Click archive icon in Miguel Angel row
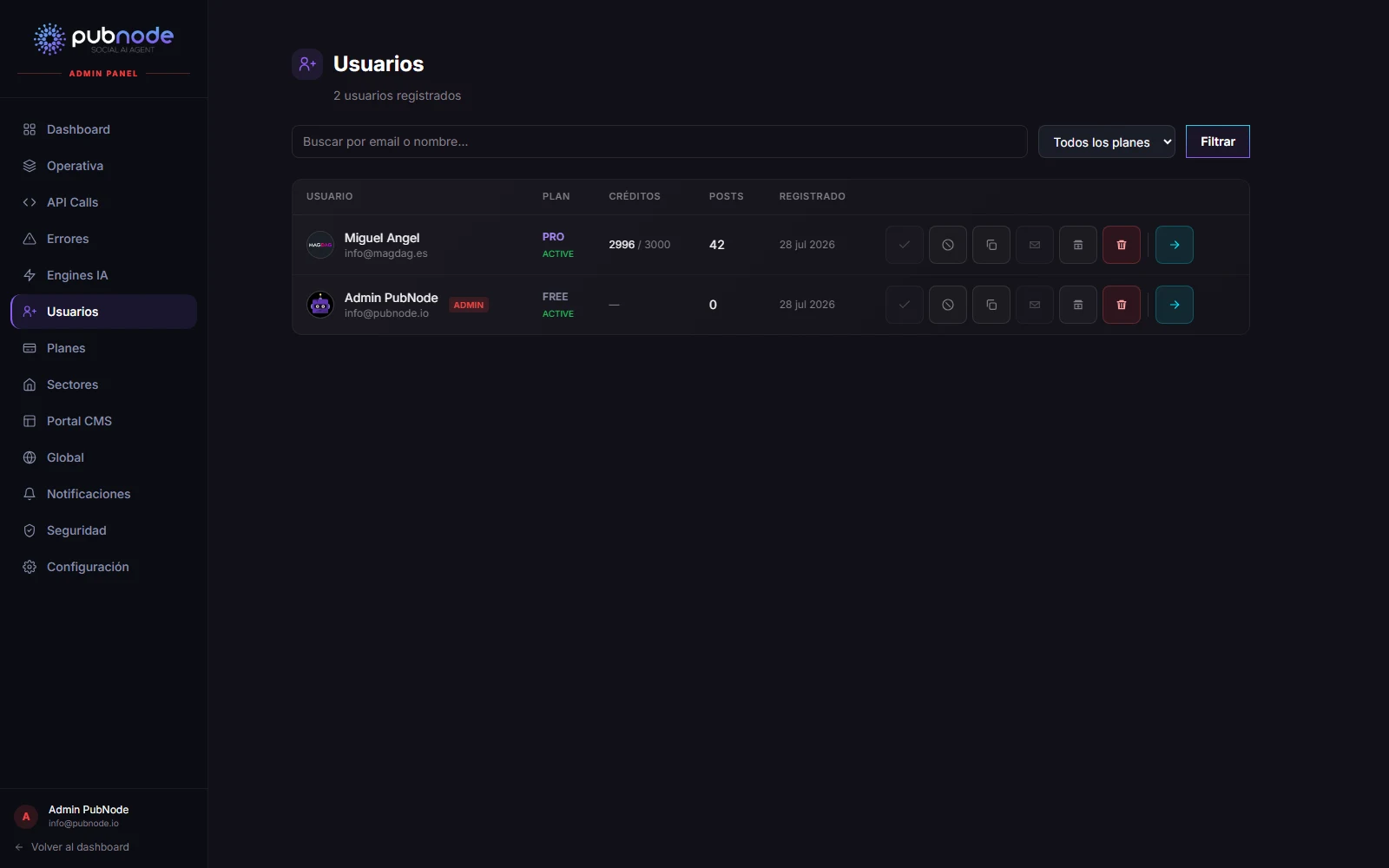Viewport: 1389px width, 868px height. point(1078,245)
